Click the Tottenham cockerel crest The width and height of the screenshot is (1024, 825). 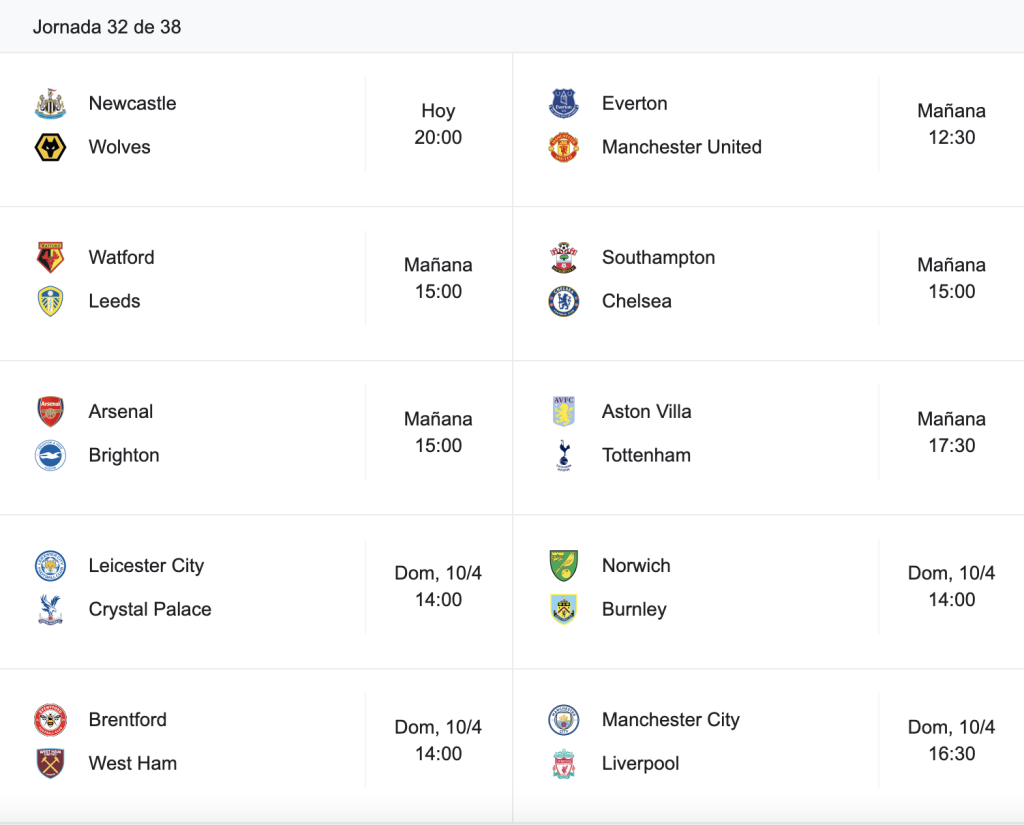pos(564,455)
